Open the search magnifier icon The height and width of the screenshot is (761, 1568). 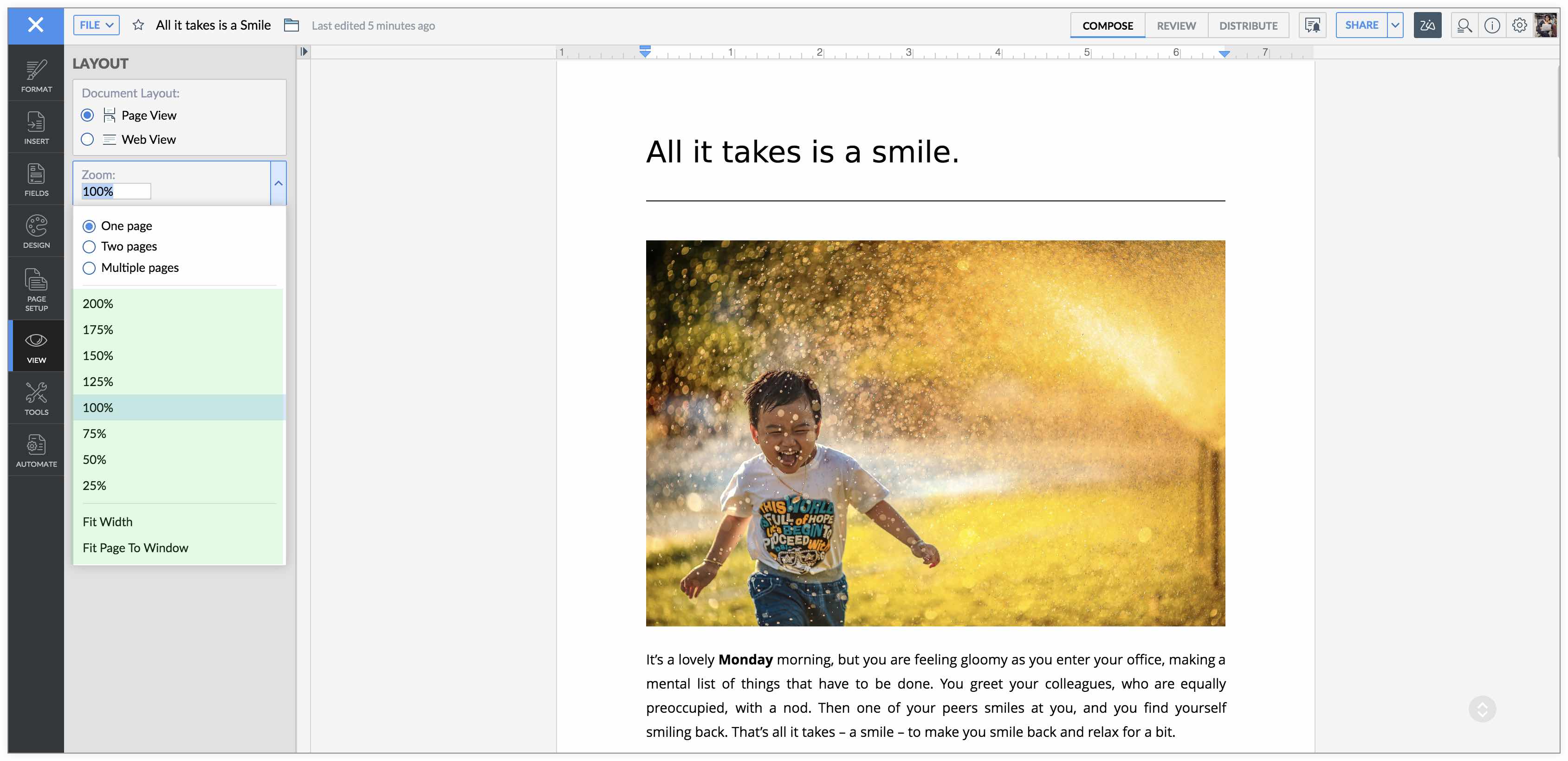1464,25
